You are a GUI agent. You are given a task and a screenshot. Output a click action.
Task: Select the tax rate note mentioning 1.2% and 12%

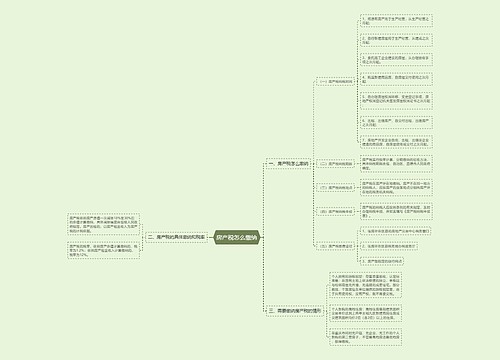coord(104,250)
